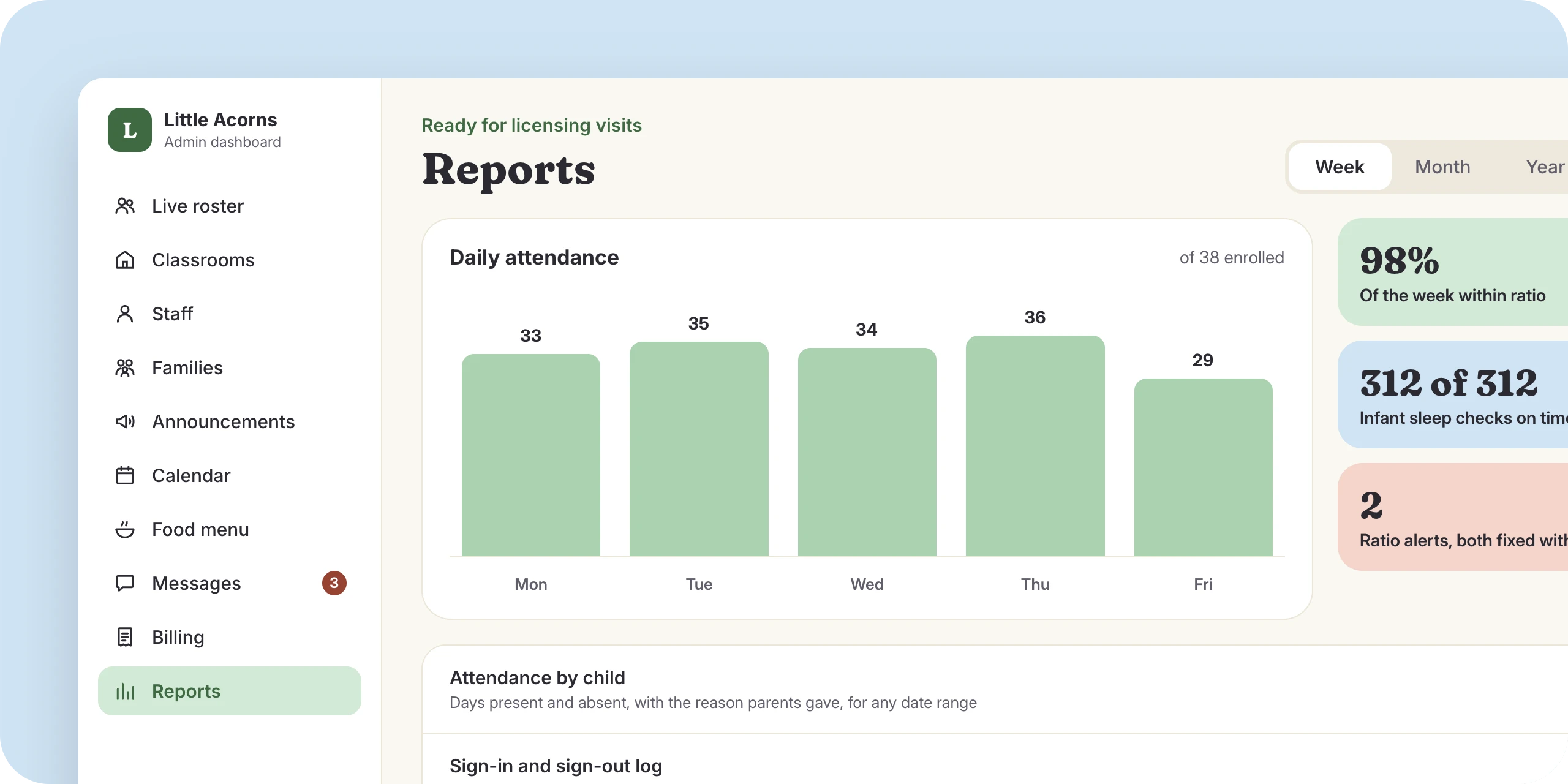Click the 312 of 312 sleep checks card
Image resolution: width=1568 pixels, height=784 pixels.
[1453, 394]
